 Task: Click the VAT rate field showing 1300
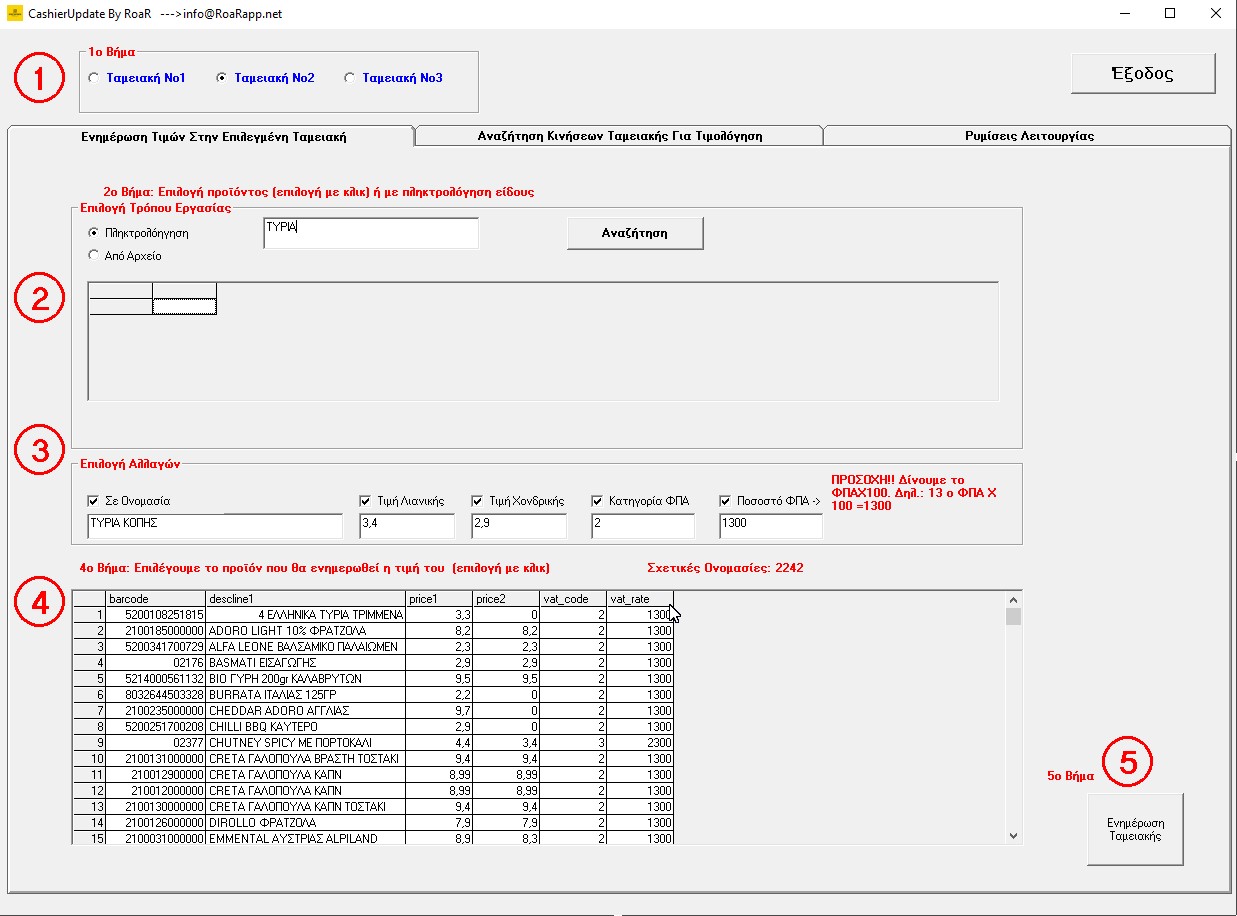pyautogui.click(x=770, y=525)
